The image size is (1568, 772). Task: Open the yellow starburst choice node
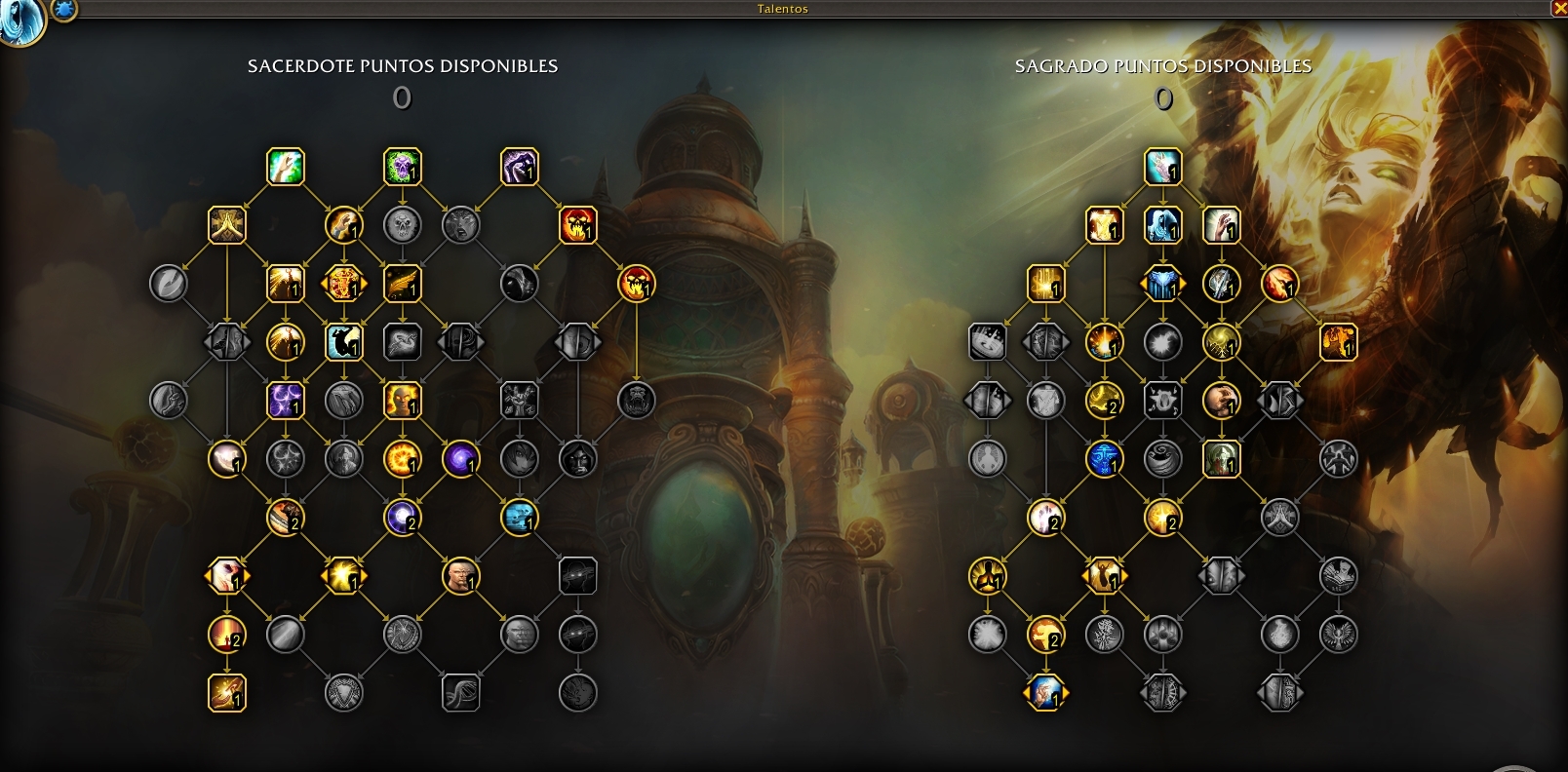click(344, 576)
